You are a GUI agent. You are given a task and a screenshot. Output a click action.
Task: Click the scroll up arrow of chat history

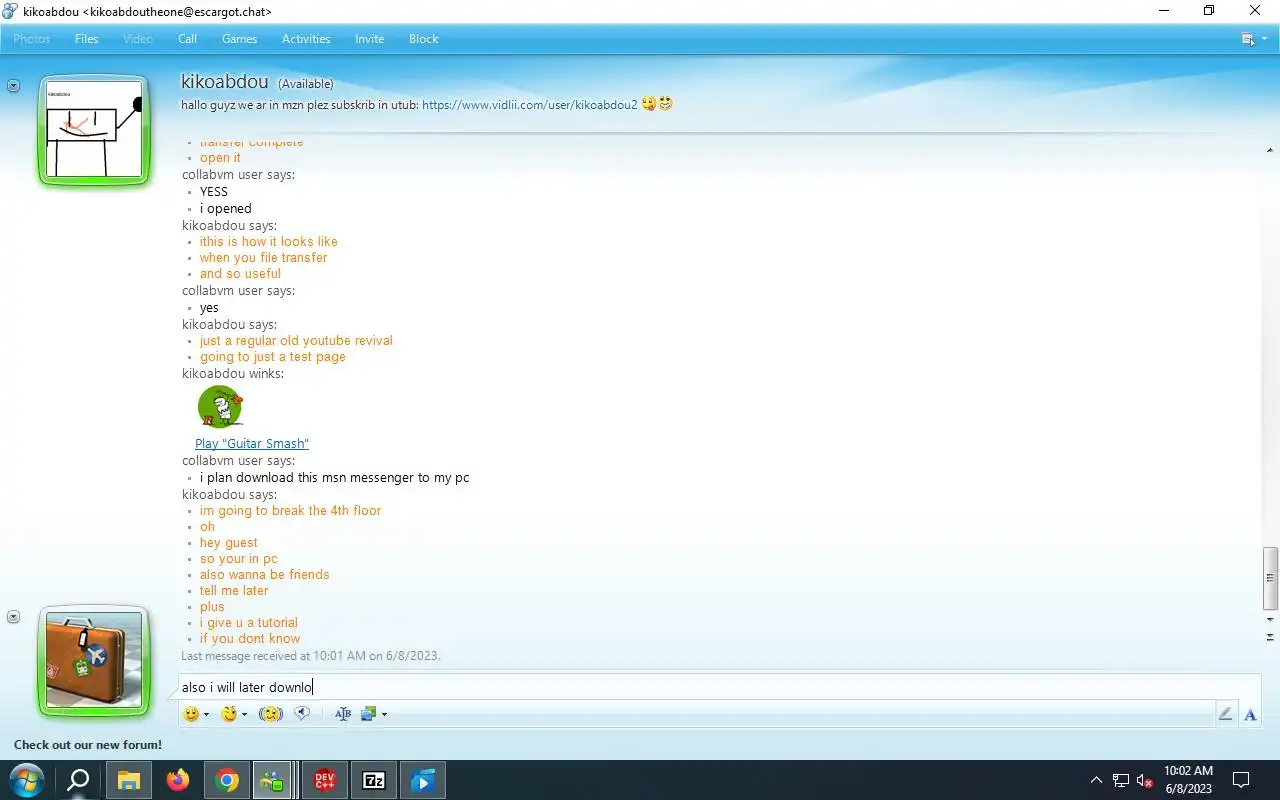[1270, 150]
